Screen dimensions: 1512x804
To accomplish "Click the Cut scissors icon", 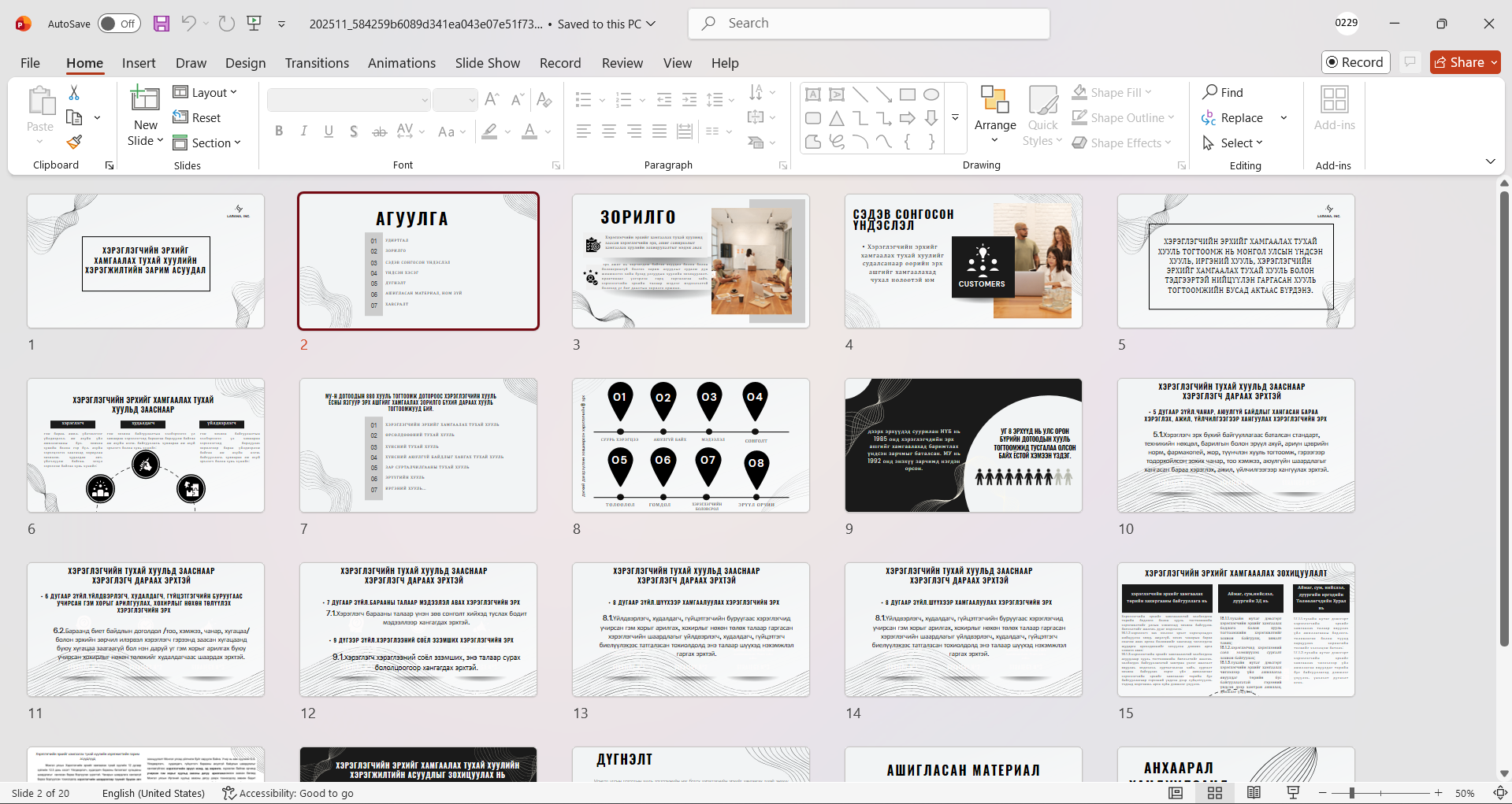I will [x=74, y=93].
